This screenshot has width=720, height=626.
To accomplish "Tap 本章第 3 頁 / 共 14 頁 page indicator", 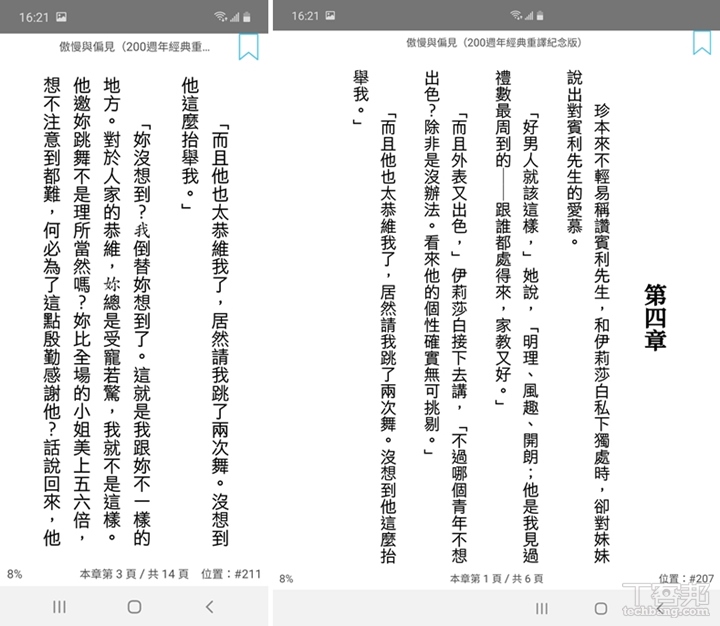I will pyautogui.click(x=134, y=574).
